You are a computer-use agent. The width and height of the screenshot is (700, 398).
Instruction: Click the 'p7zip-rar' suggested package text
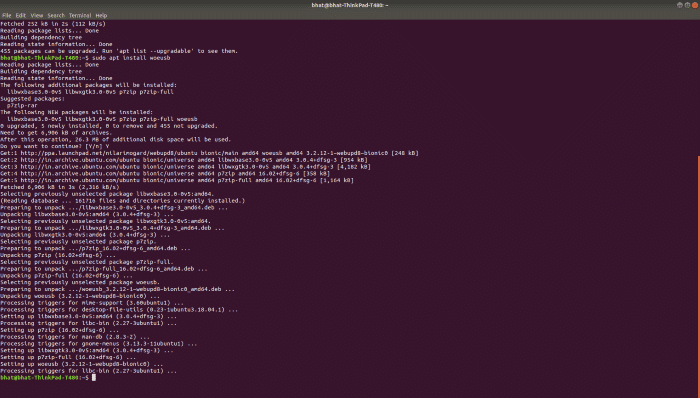pyautogui.click(x=22, y=105)
